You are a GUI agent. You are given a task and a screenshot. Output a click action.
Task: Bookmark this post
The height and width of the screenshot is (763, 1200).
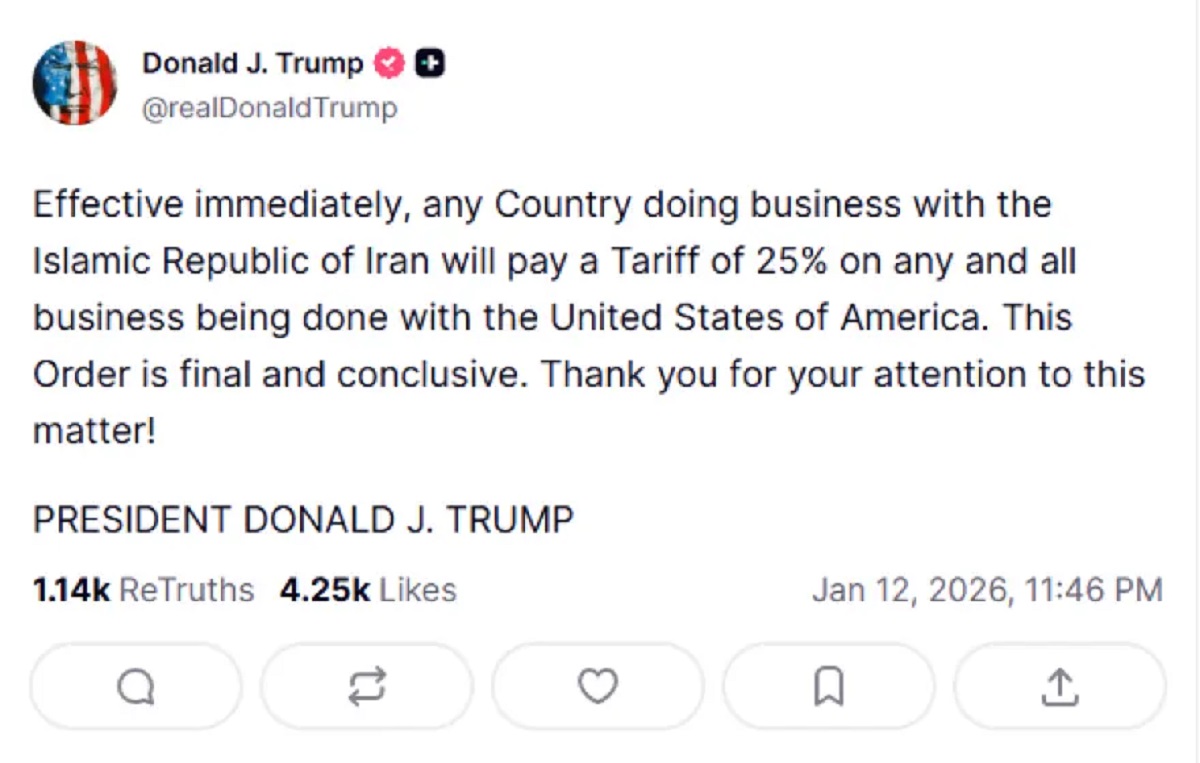(x=829, y=686)
